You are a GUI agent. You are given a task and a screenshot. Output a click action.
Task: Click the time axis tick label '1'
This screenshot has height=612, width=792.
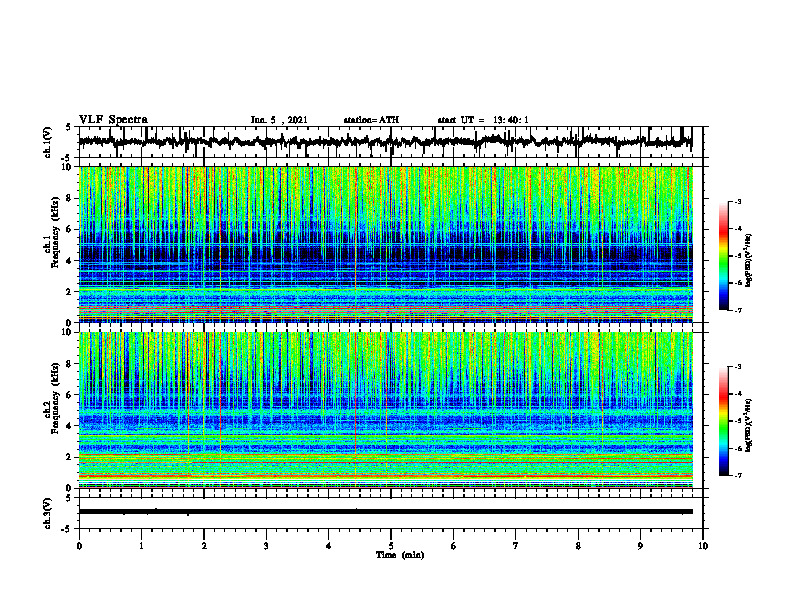pos(141,546)
